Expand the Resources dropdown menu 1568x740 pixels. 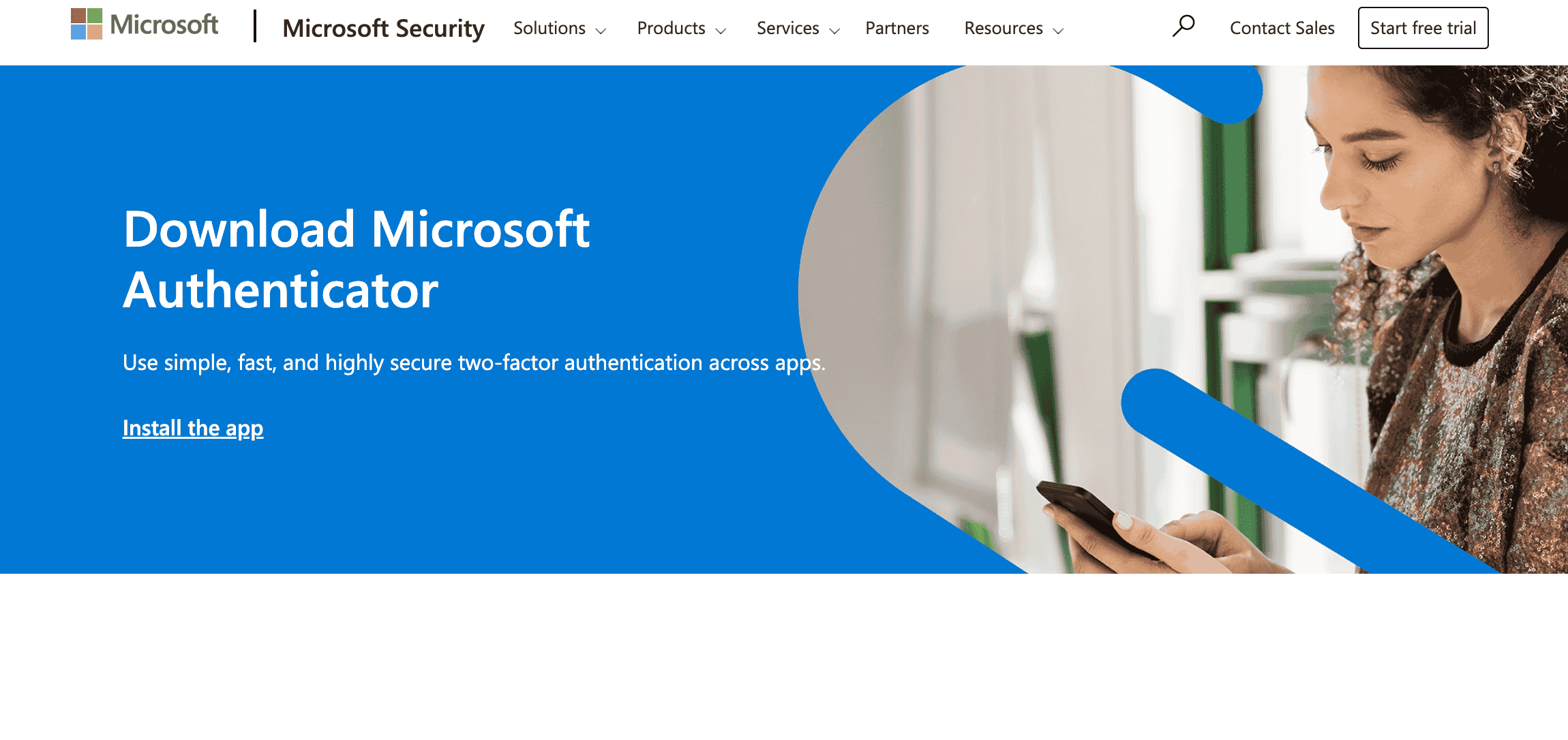tap(1013, 28)
